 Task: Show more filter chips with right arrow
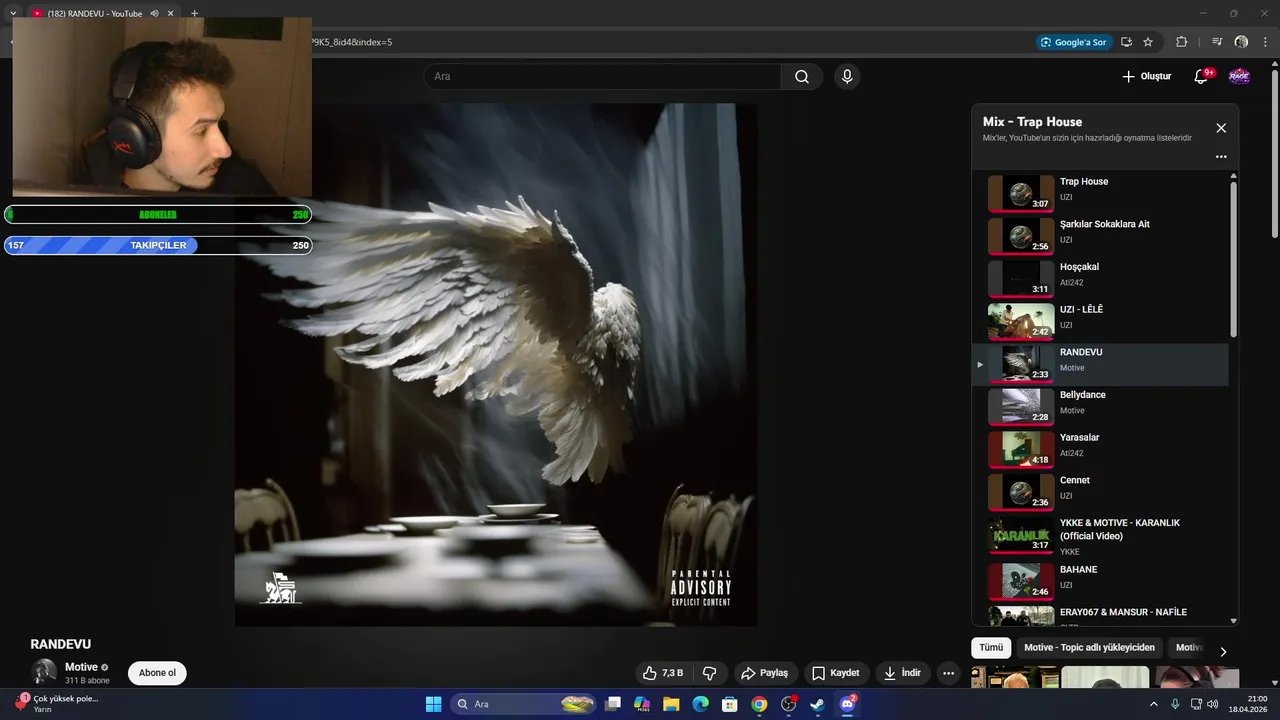tap(1222, 652)
